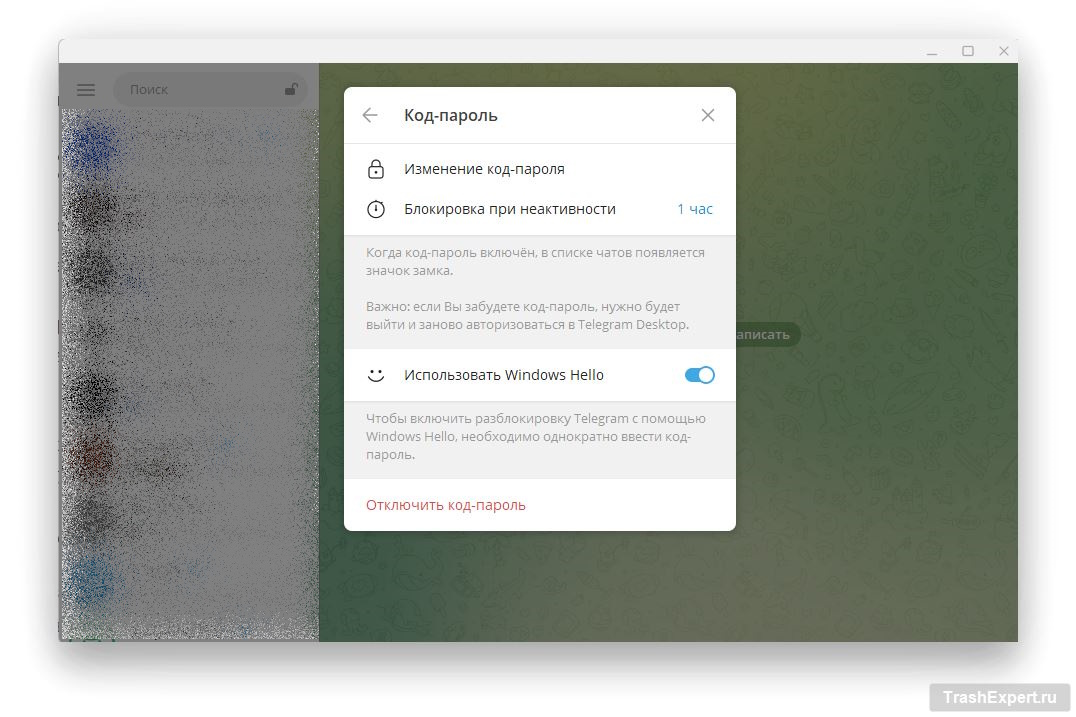
Task: Click the partially hidden "написать" button
Action: [766, 335]
